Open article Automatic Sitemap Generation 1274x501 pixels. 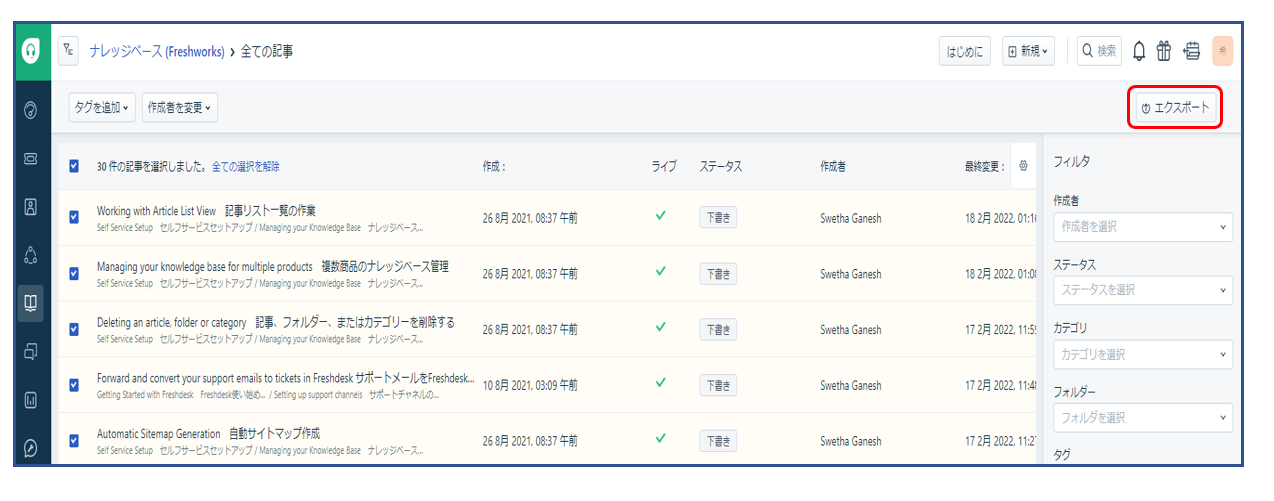[209, 434]
